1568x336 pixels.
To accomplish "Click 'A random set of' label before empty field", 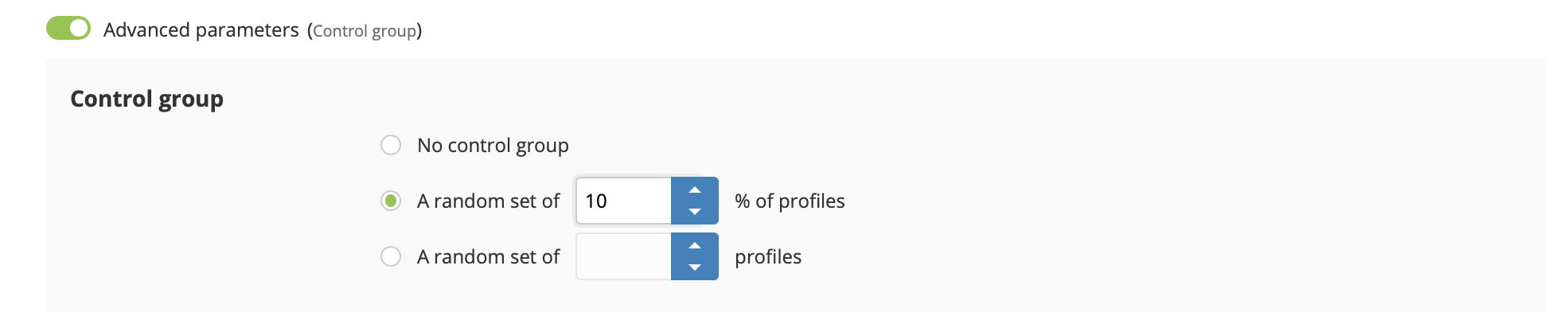I will [x=488, y=257].
